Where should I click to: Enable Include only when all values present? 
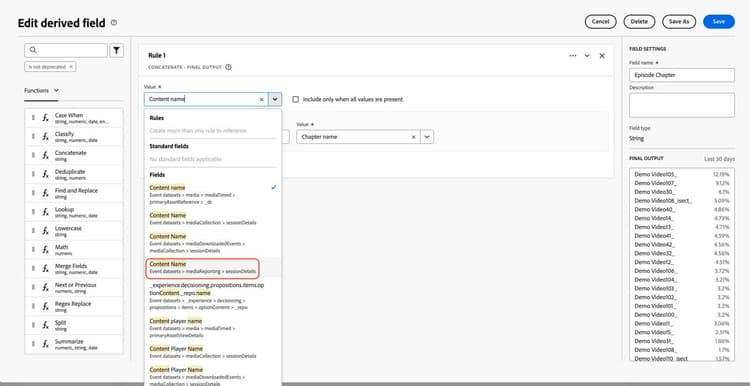pos(296,99)
